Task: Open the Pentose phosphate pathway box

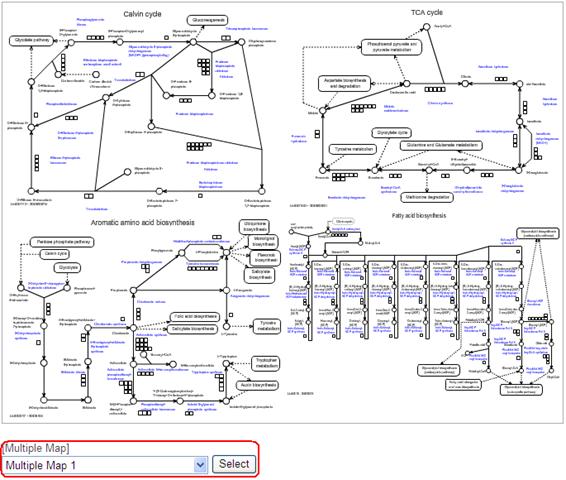Action: [63, 242]
